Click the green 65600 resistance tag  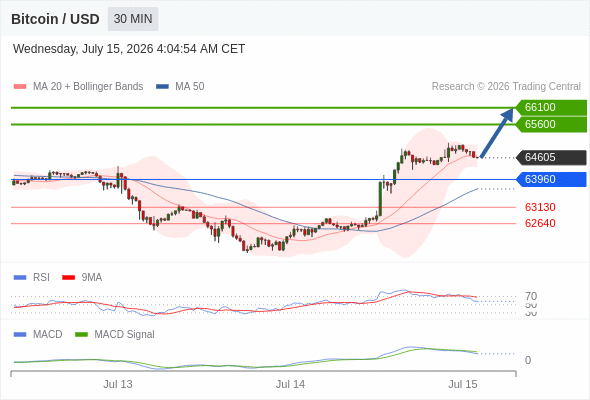(x=551, y=124)
